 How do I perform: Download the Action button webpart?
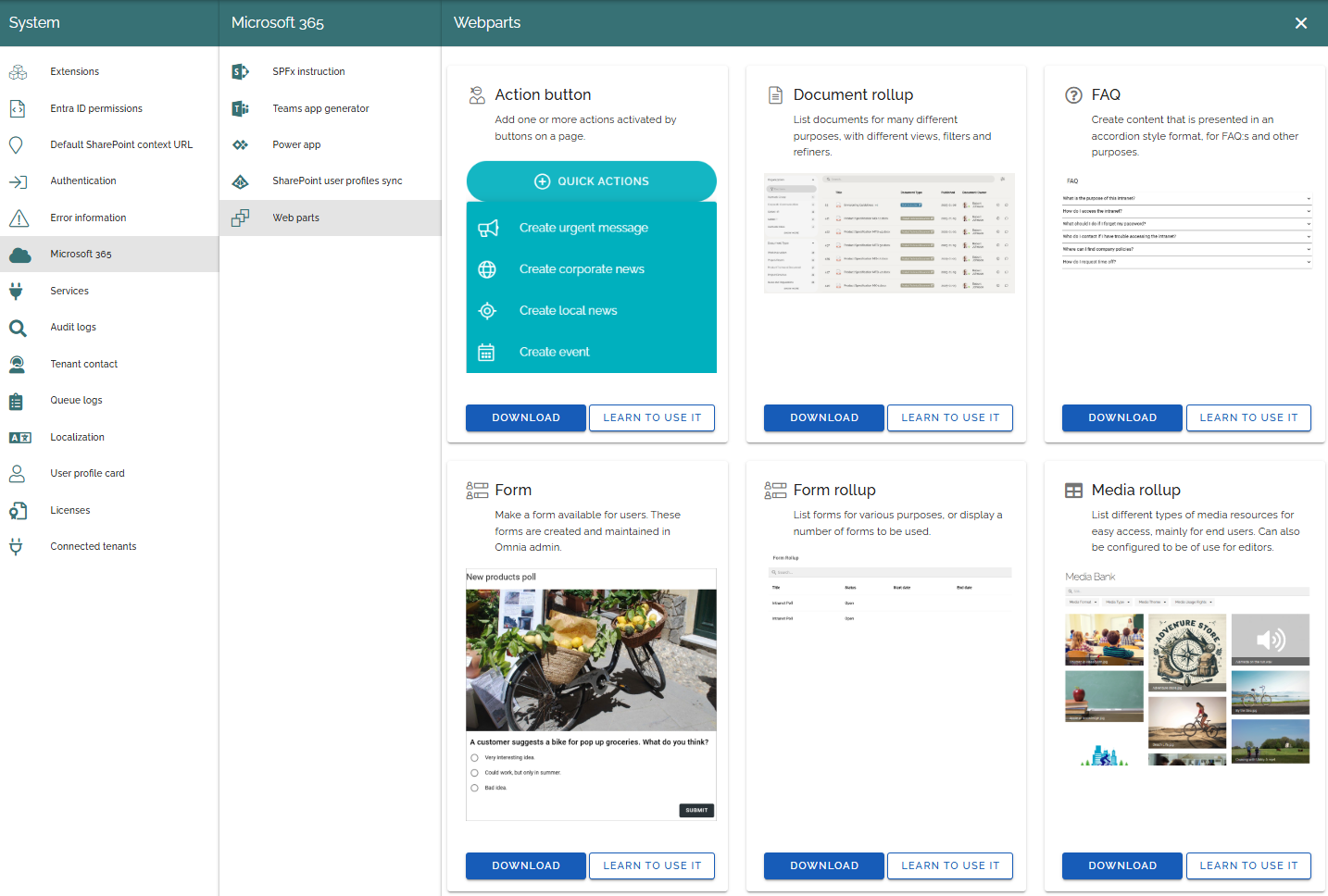pos(526,418)
